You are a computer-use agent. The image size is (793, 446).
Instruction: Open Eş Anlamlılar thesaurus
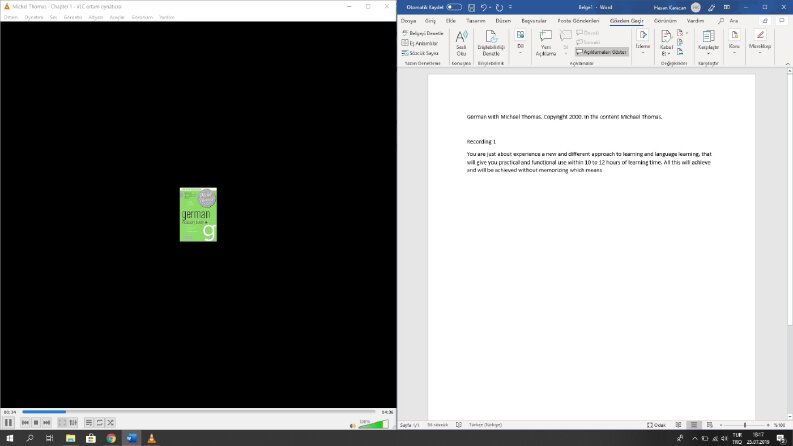[x=420, y=43]
